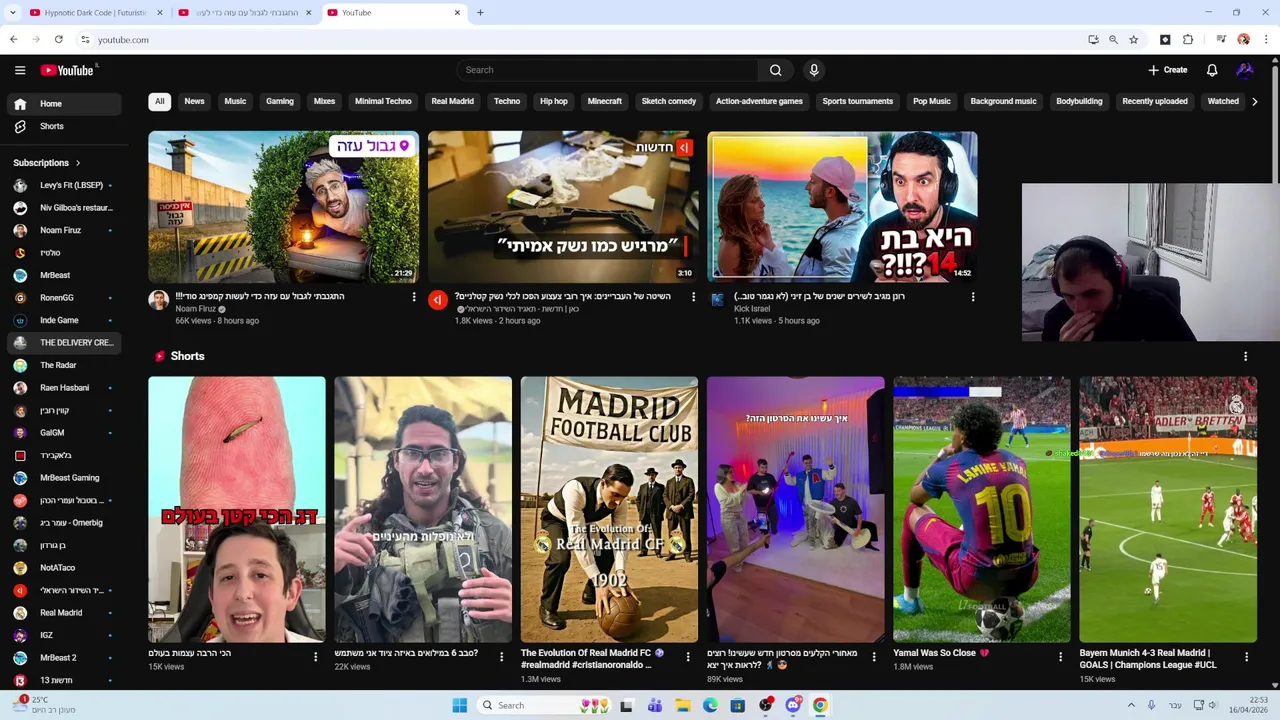Viewport: 1280px width, 720px height.
Task: Click the browser address bar
Action: [x=580, y=40]
